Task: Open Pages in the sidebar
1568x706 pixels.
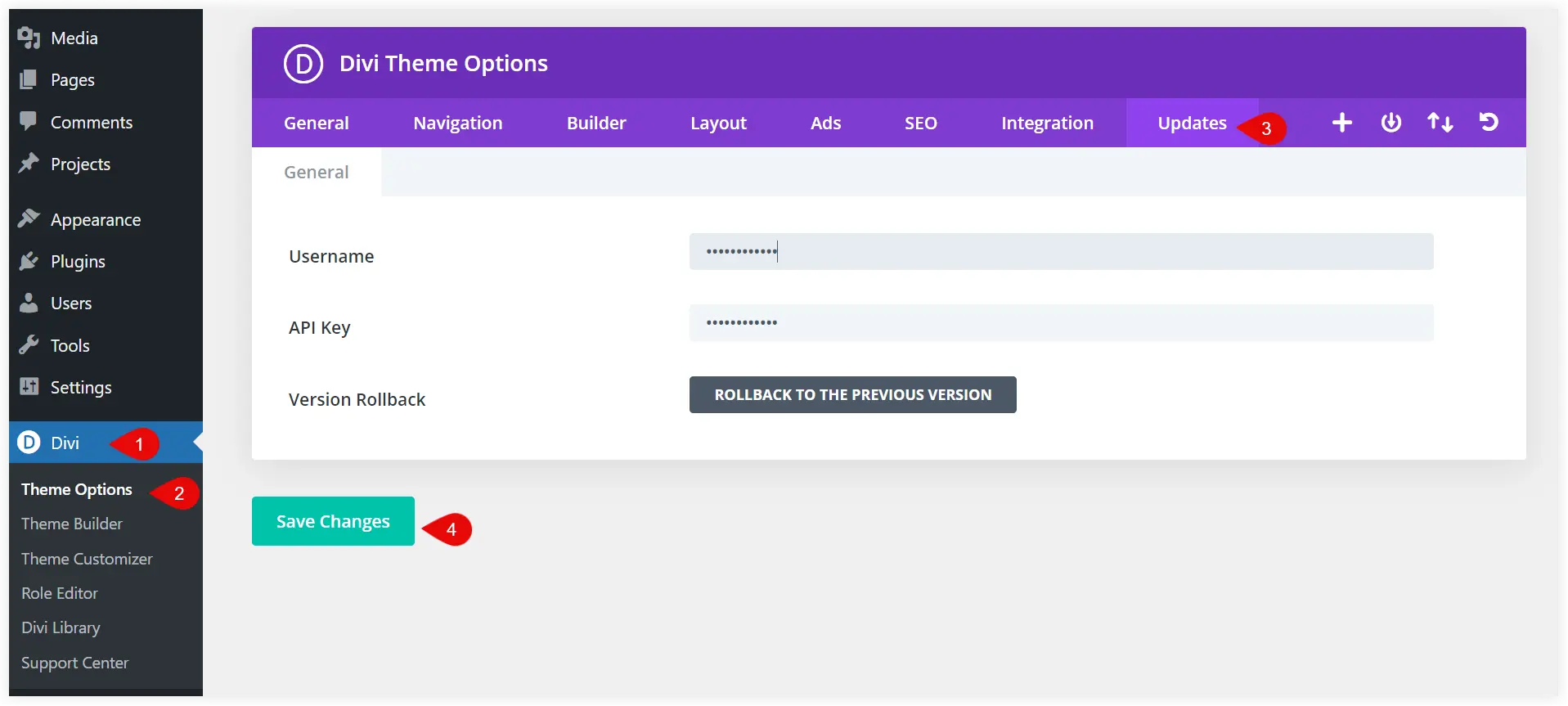Action: pyautogui.click(x=106, y=79)
